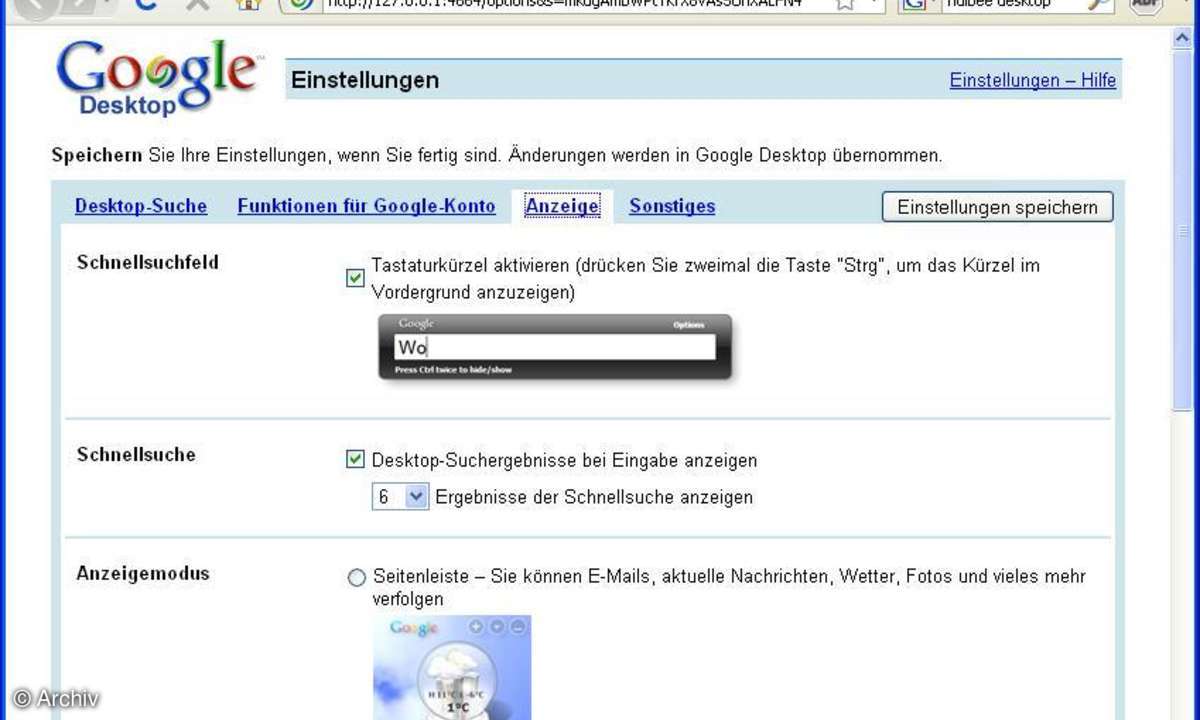The height and width of the screenshot is (720, 1200).
Task: Click the magnifier icon in browser search box
Action: (1098, 4)
